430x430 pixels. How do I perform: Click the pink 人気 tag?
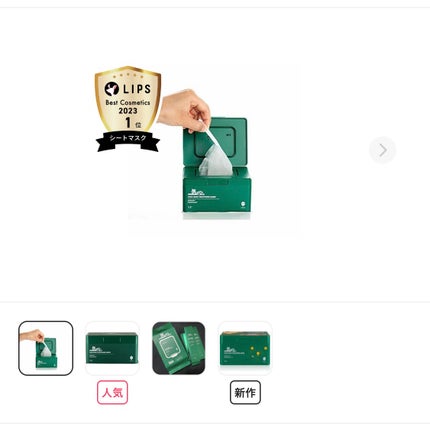(112, 392)
